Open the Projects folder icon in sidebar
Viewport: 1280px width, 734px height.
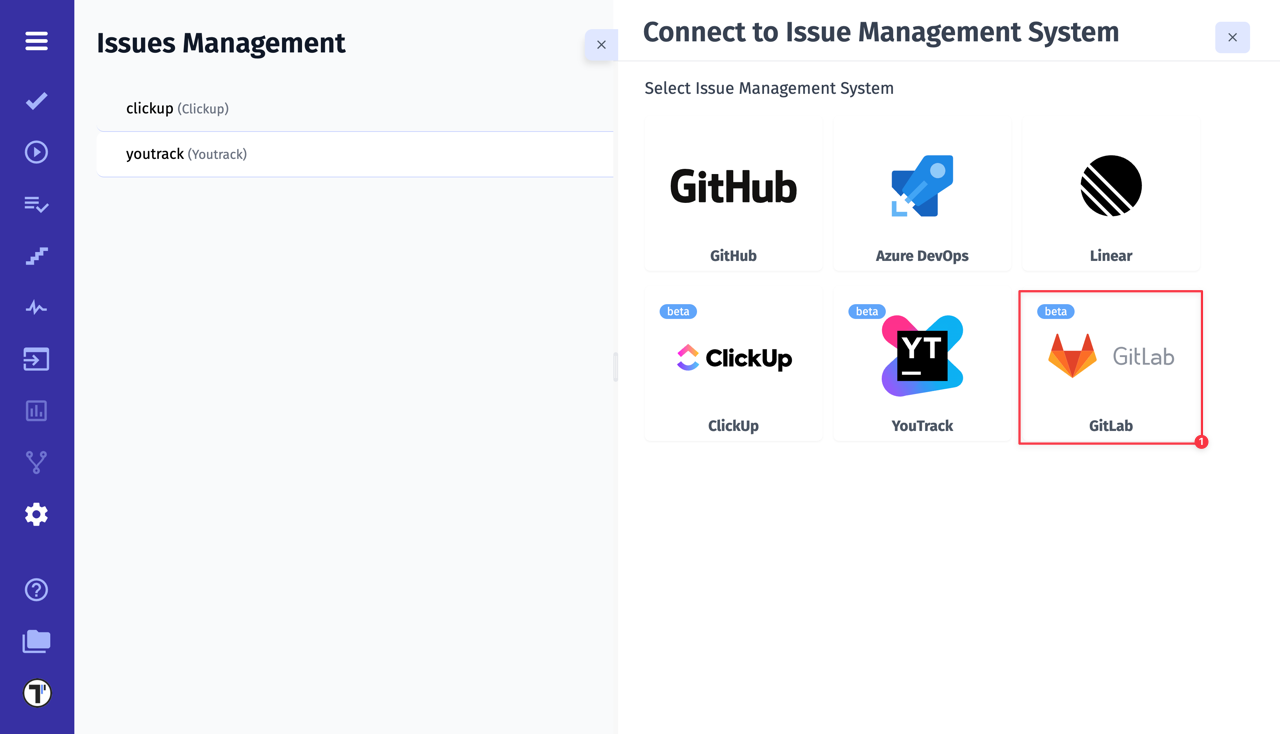(36, 641)
